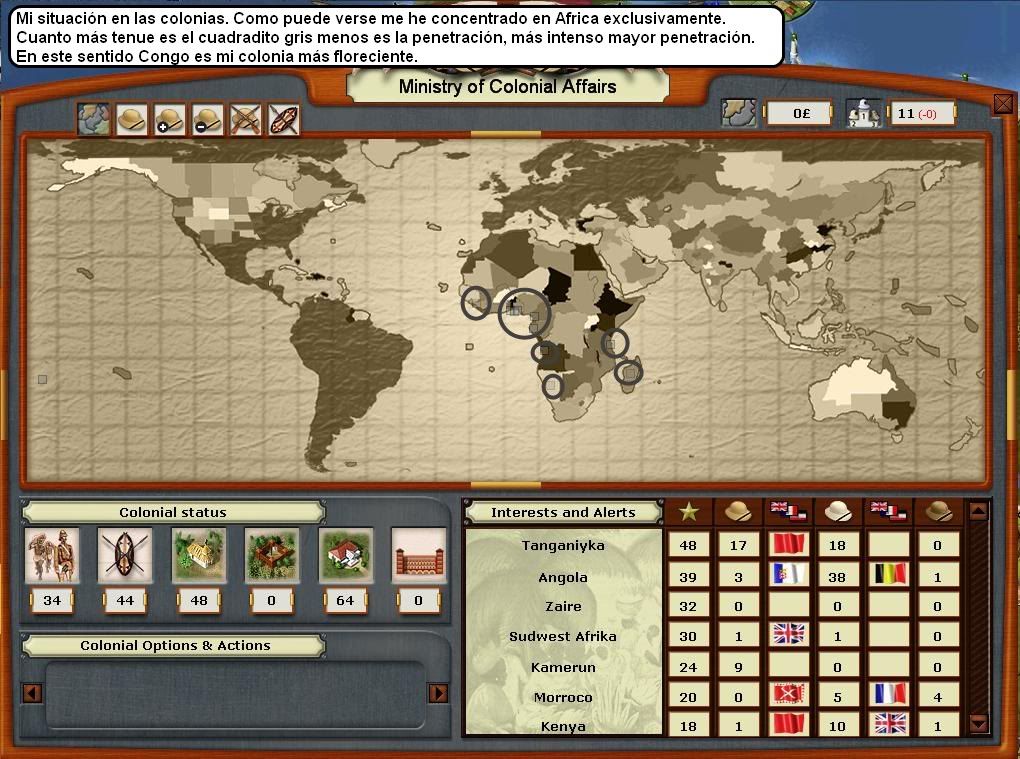Click the up arrow of the Interests list scrollbar

point(978,512)
